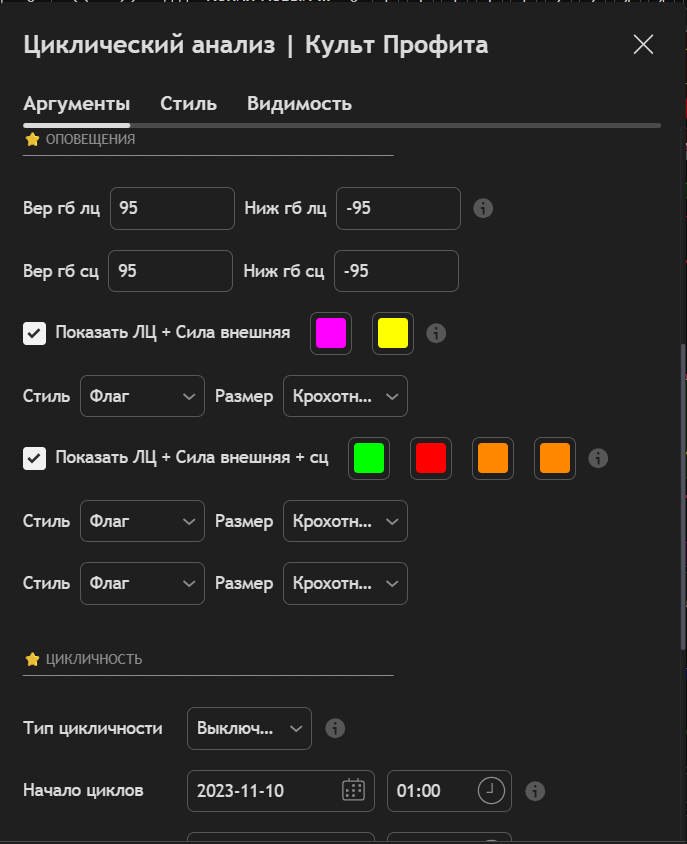This screenshot has height=844, width=687.
Task: Open the first Размер Крохотный dropdown
Action: [x=345, y=396]
